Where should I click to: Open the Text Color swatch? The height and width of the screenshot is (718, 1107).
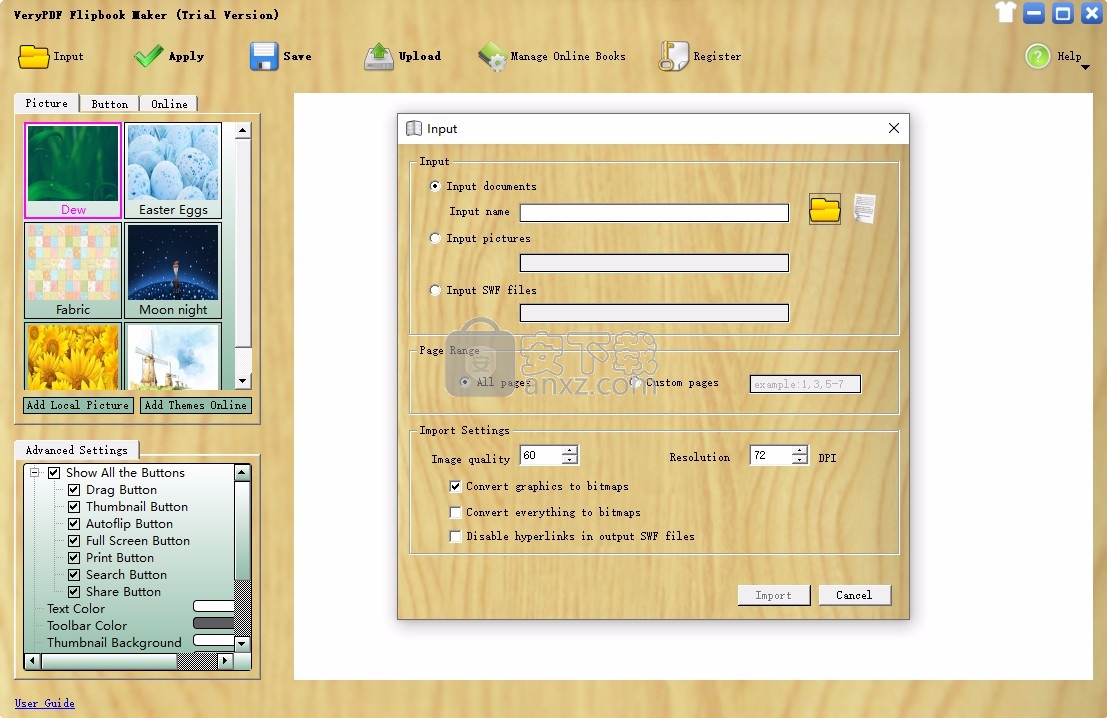(x=214, y=606)
